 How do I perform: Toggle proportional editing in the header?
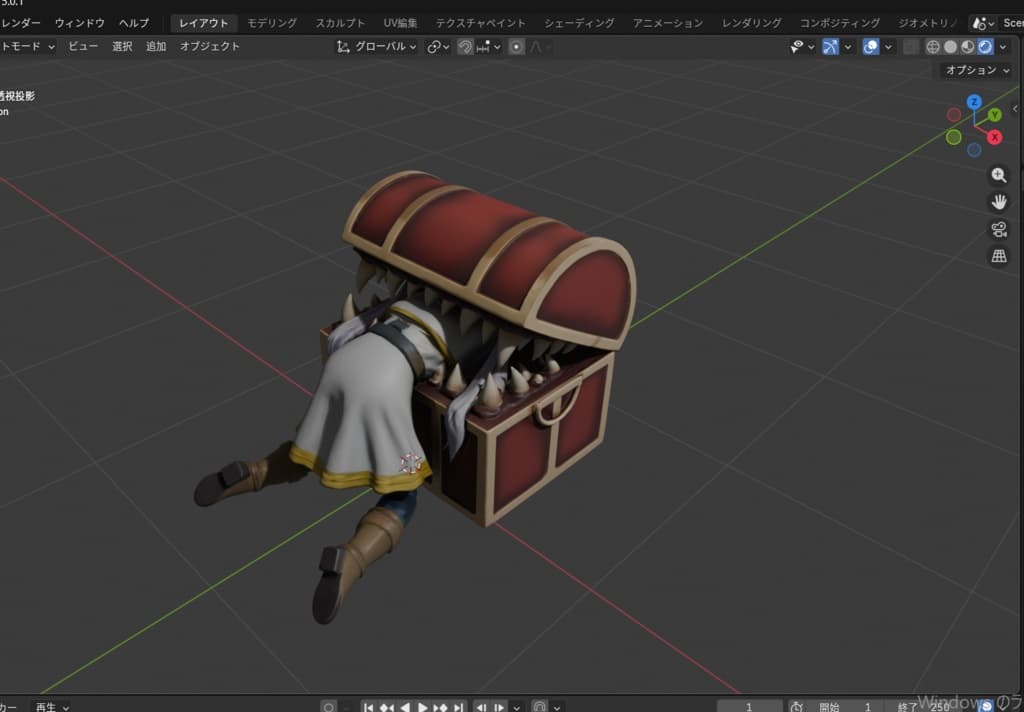[x=516, y=47]
